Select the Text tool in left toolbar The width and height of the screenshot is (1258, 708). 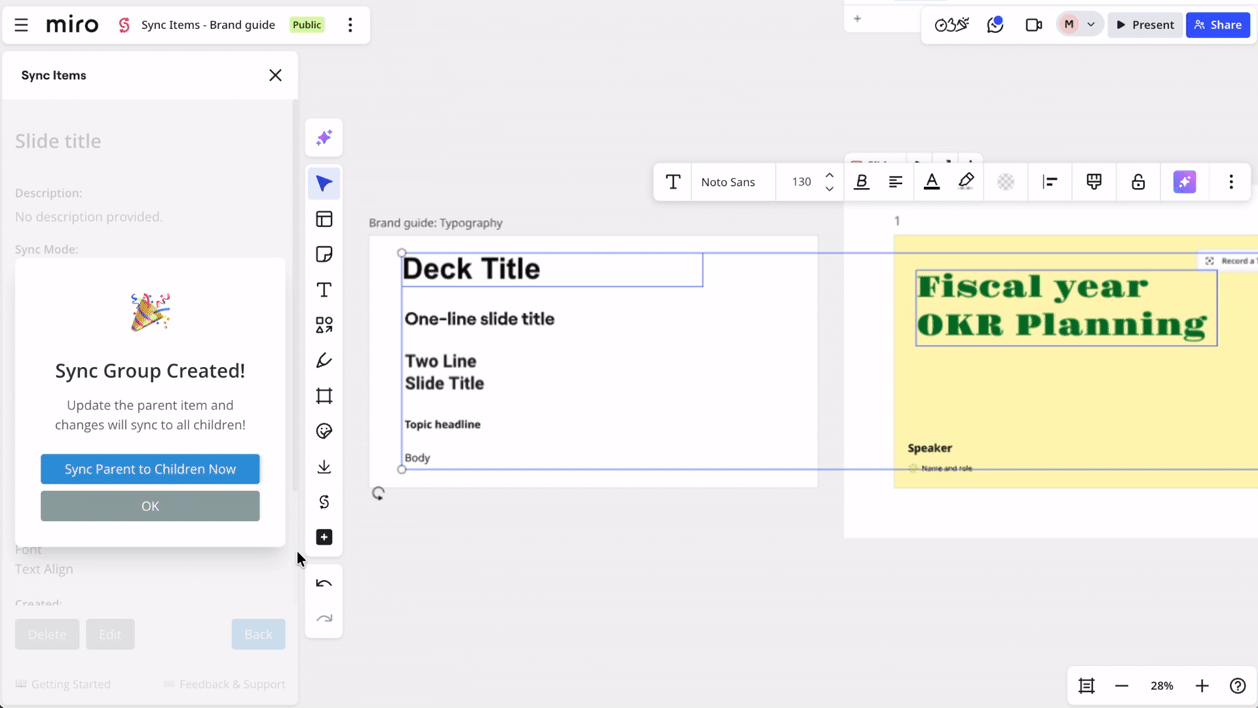324,290
